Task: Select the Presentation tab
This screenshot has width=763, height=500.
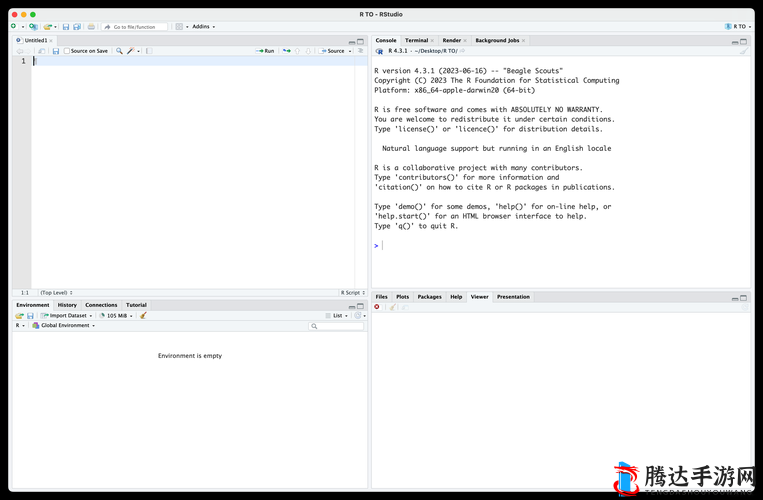Action: [513, 297]
